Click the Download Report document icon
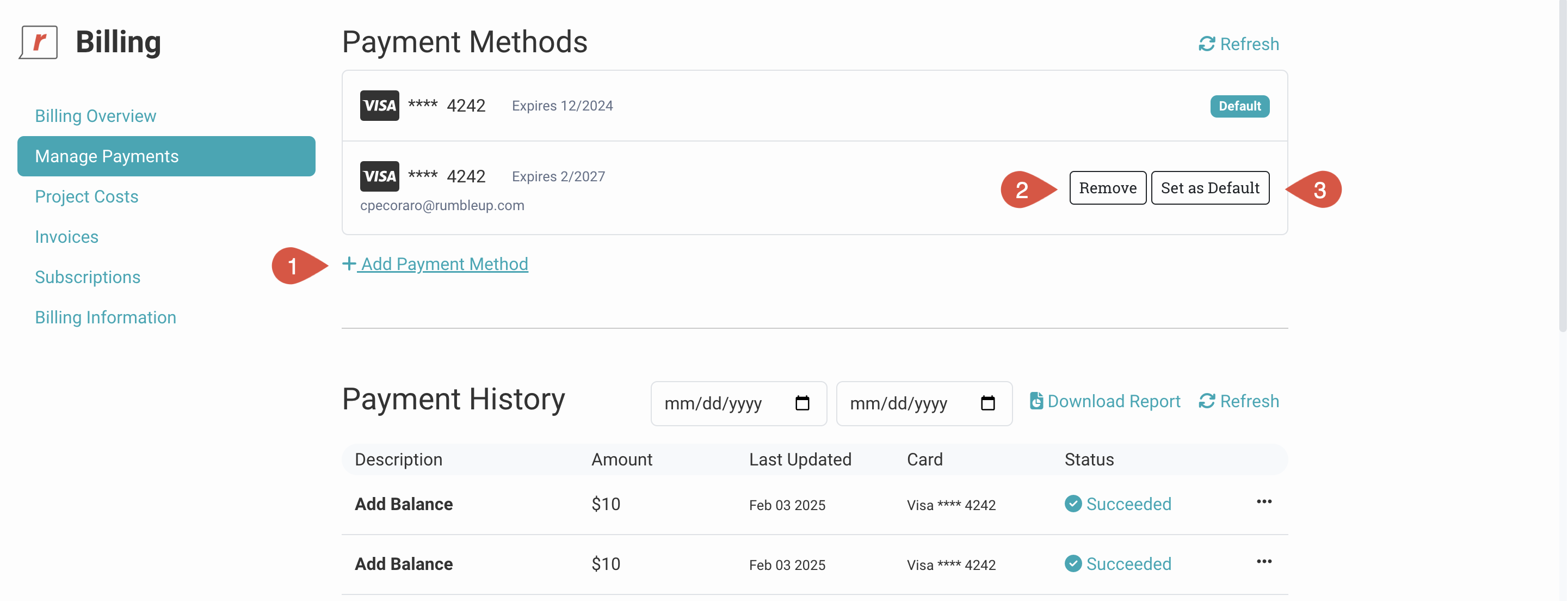The width and height of the screenshot is (1568, 601). point(1035,401)
